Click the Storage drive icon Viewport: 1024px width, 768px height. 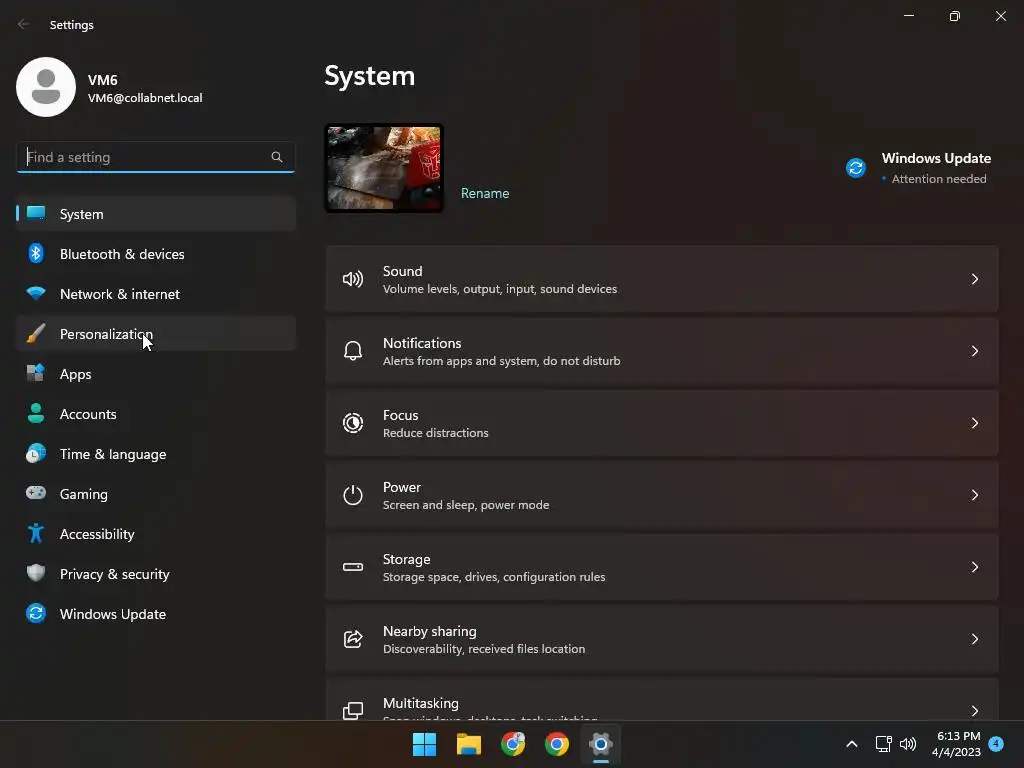coord(353,567)
